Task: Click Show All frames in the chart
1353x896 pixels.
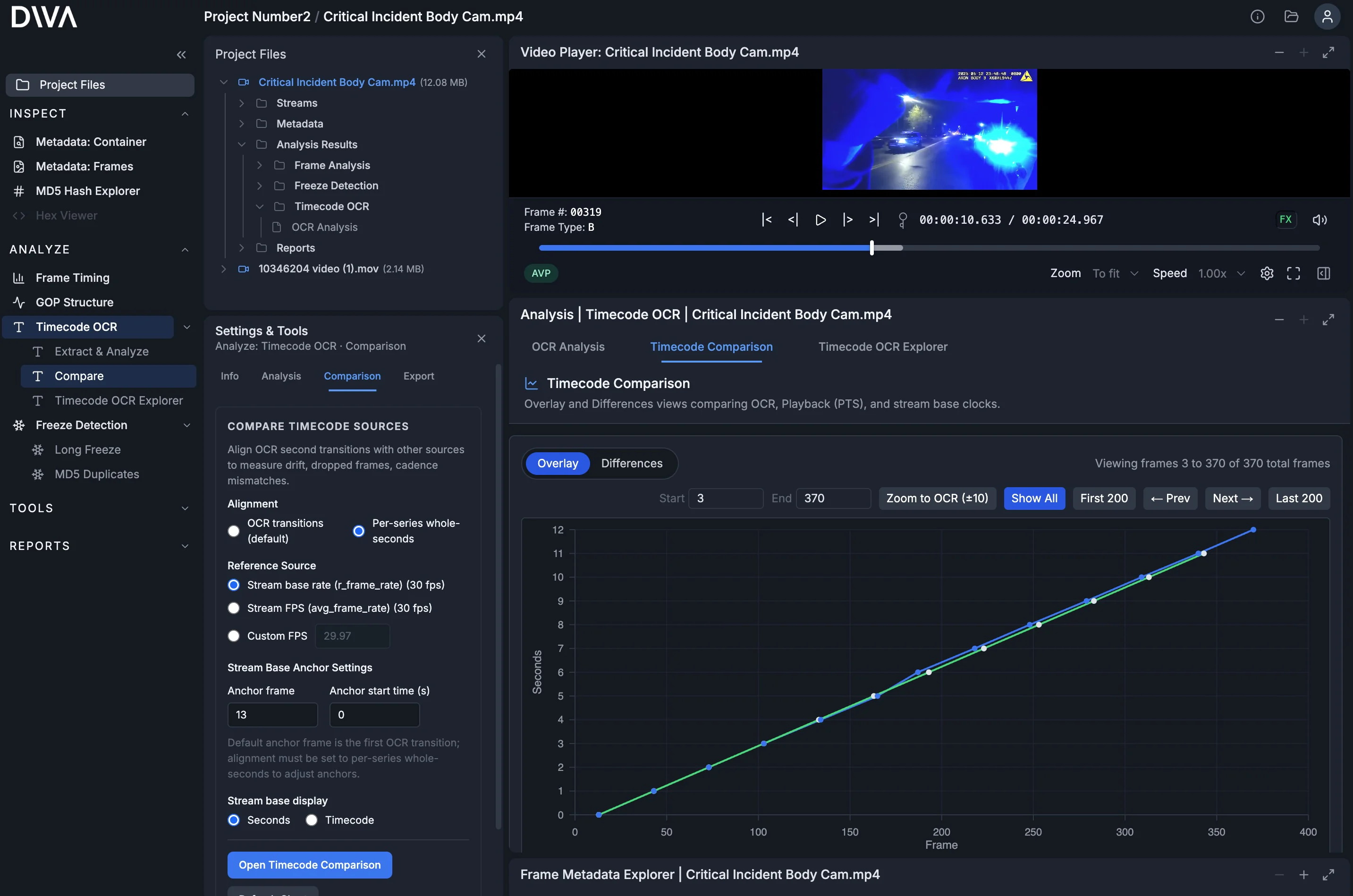Action: pos(1034,499)
